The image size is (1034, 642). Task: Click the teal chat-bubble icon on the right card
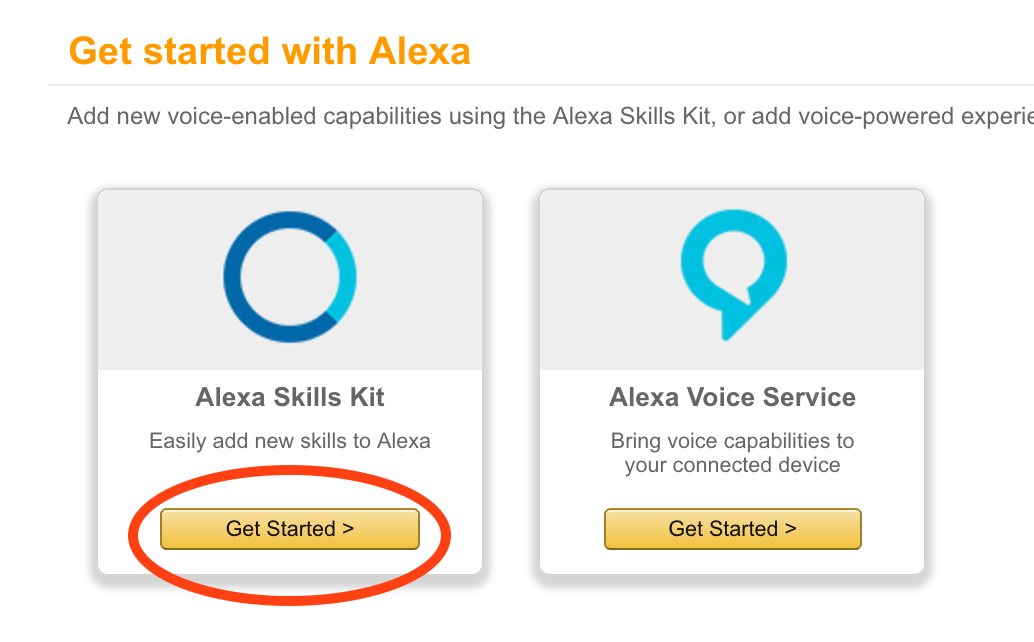(731, 270)
